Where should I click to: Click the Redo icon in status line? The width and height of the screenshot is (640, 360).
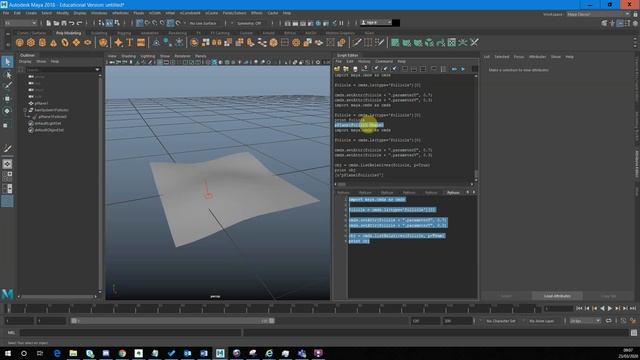click(x=79, y=23)
